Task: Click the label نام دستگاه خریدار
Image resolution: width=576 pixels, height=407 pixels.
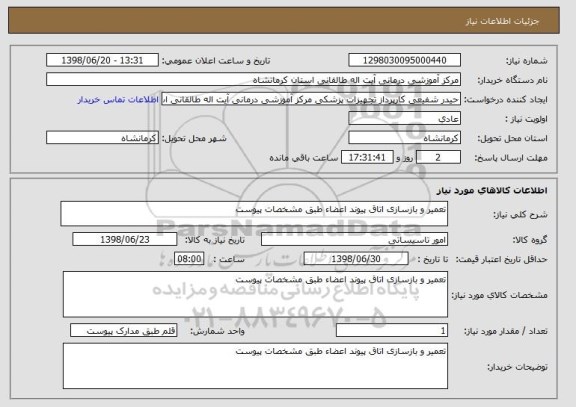Action: click(x=512, y=80)
